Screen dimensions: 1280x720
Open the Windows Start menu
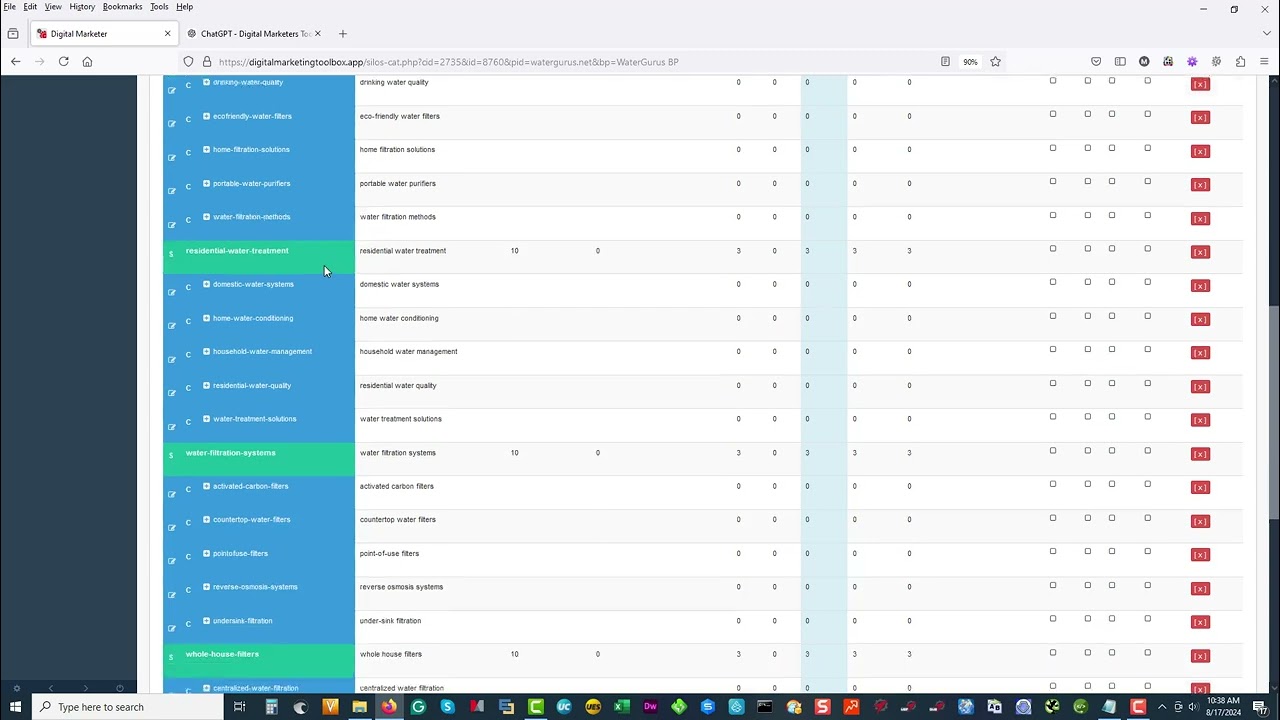pos(15,707)
